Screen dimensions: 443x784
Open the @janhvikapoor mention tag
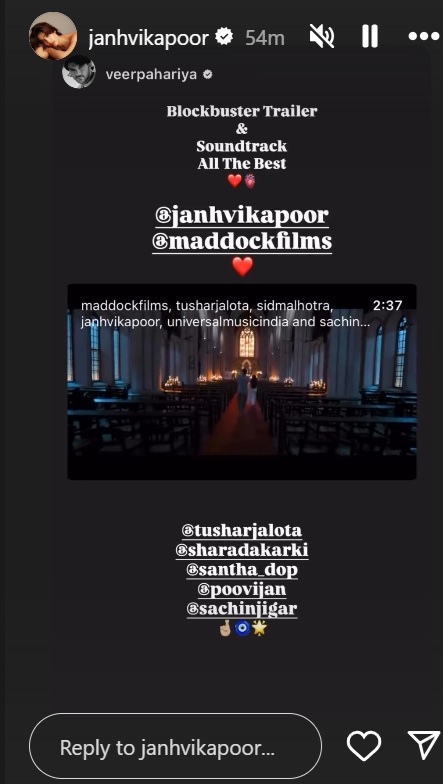coord(242,216)
